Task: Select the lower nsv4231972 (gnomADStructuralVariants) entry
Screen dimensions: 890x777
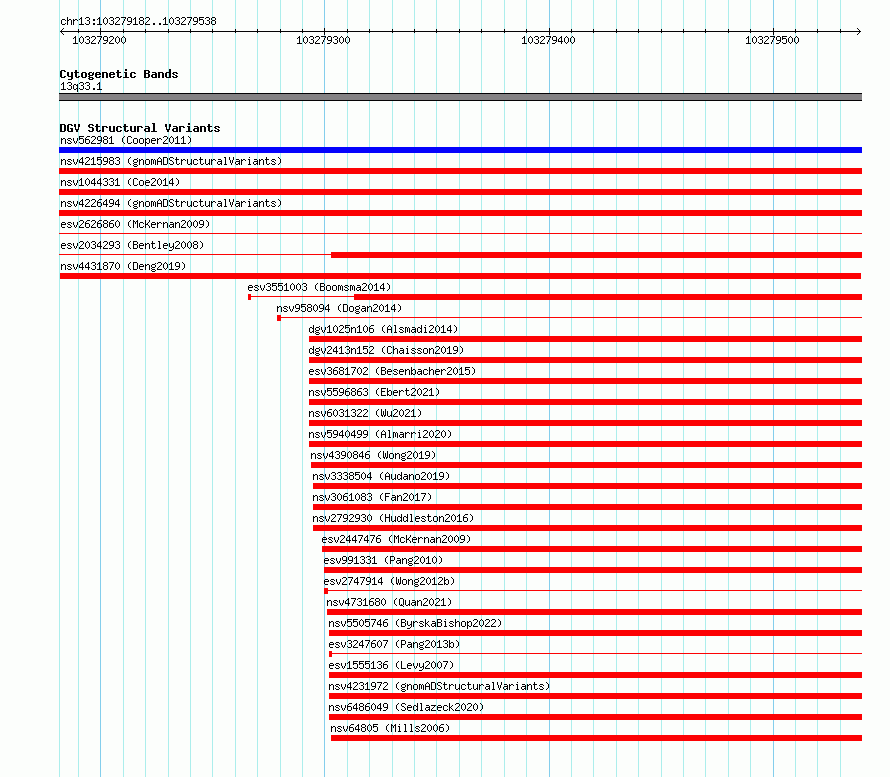Action: [x=439, y=686]
